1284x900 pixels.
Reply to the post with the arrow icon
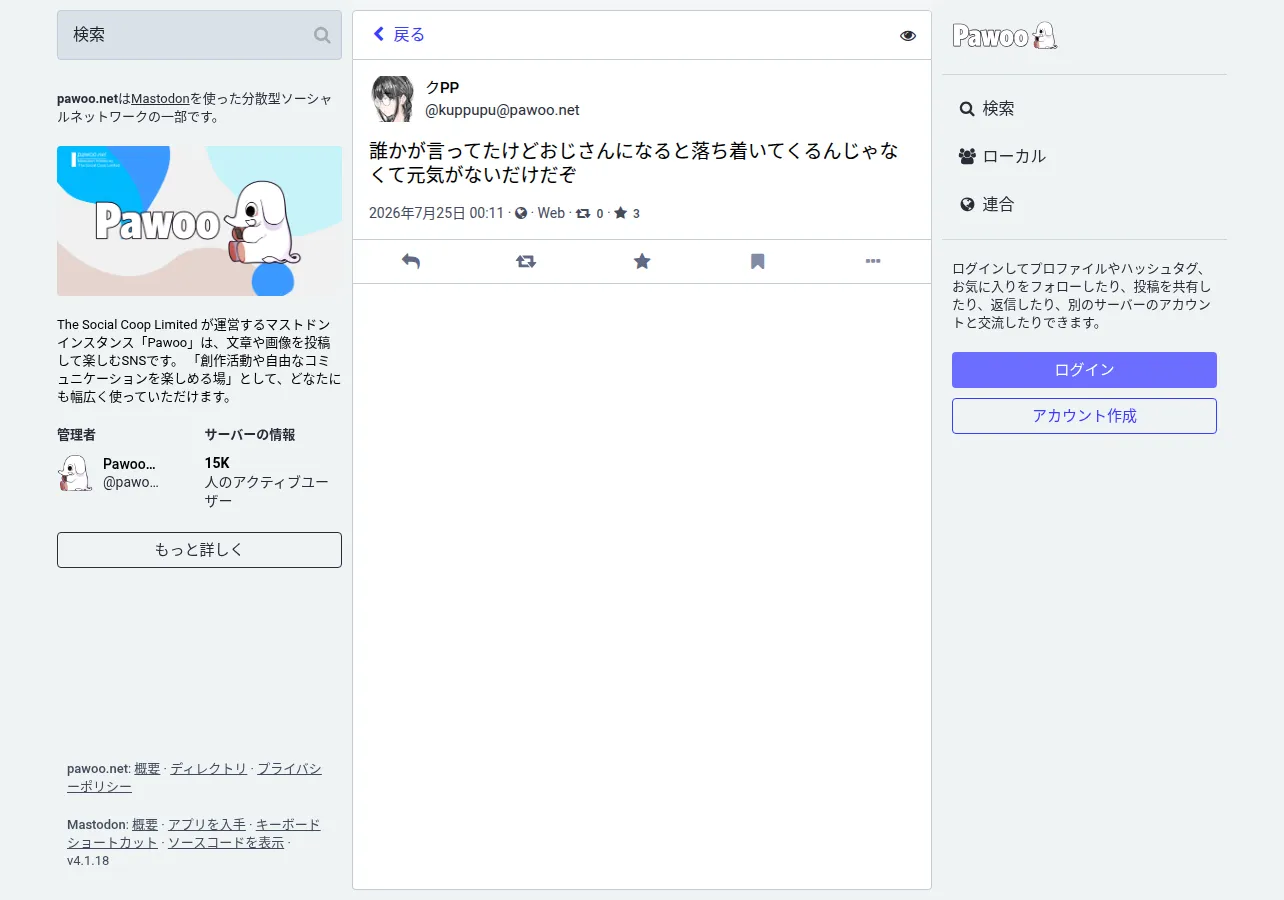point(411,261)
